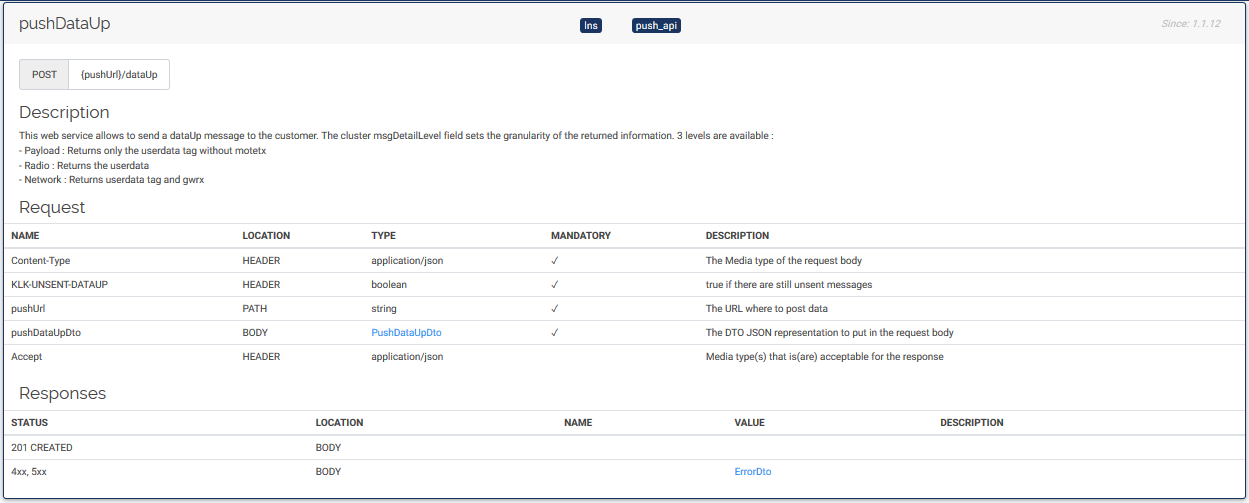Click the mandatory checkmark for KLK-UNSENT-DATAUP
This screenshot has width=1249, height=503.
coord(554,285)
